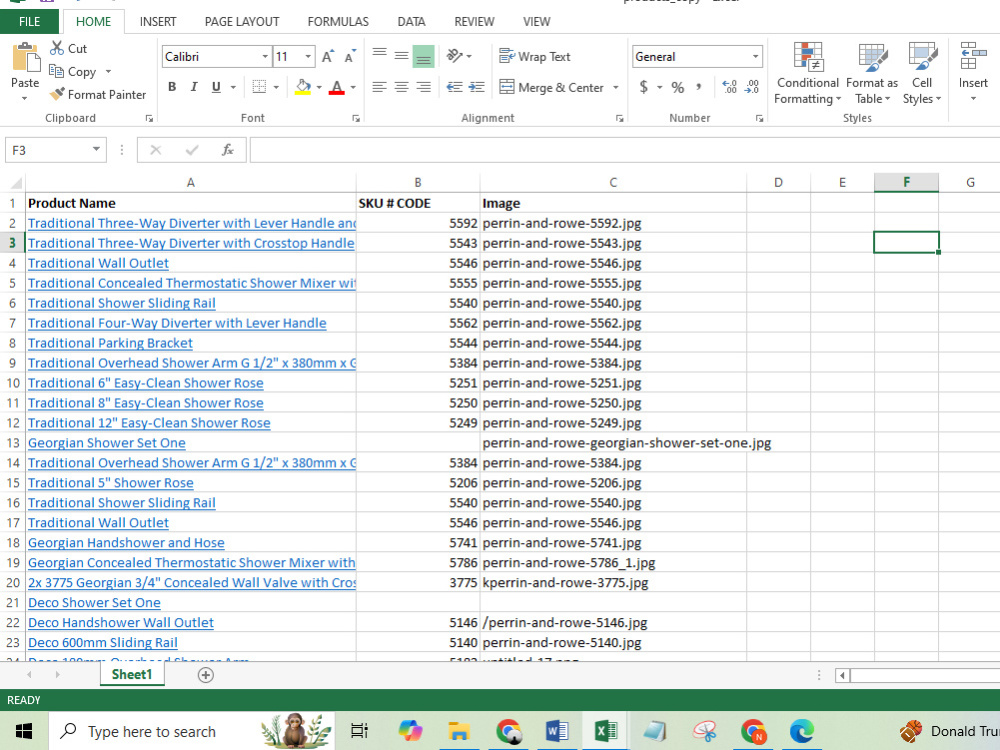Viewport: 1000px width, 750px height.
Task: Open the Georgian Handshower and Hose link
Action: [x=126, y=543]
